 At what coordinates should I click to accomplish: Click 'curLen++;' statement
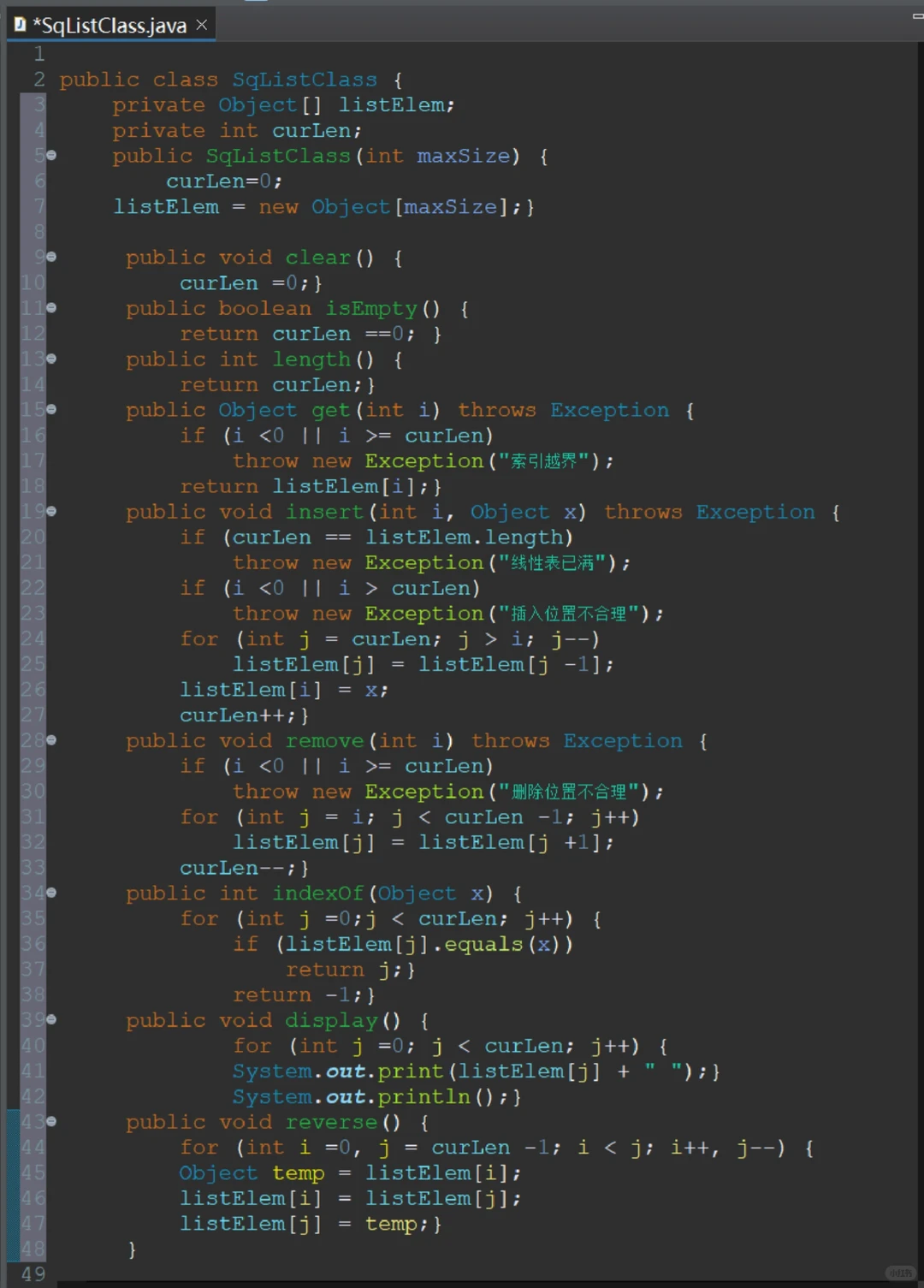(238, 715)
